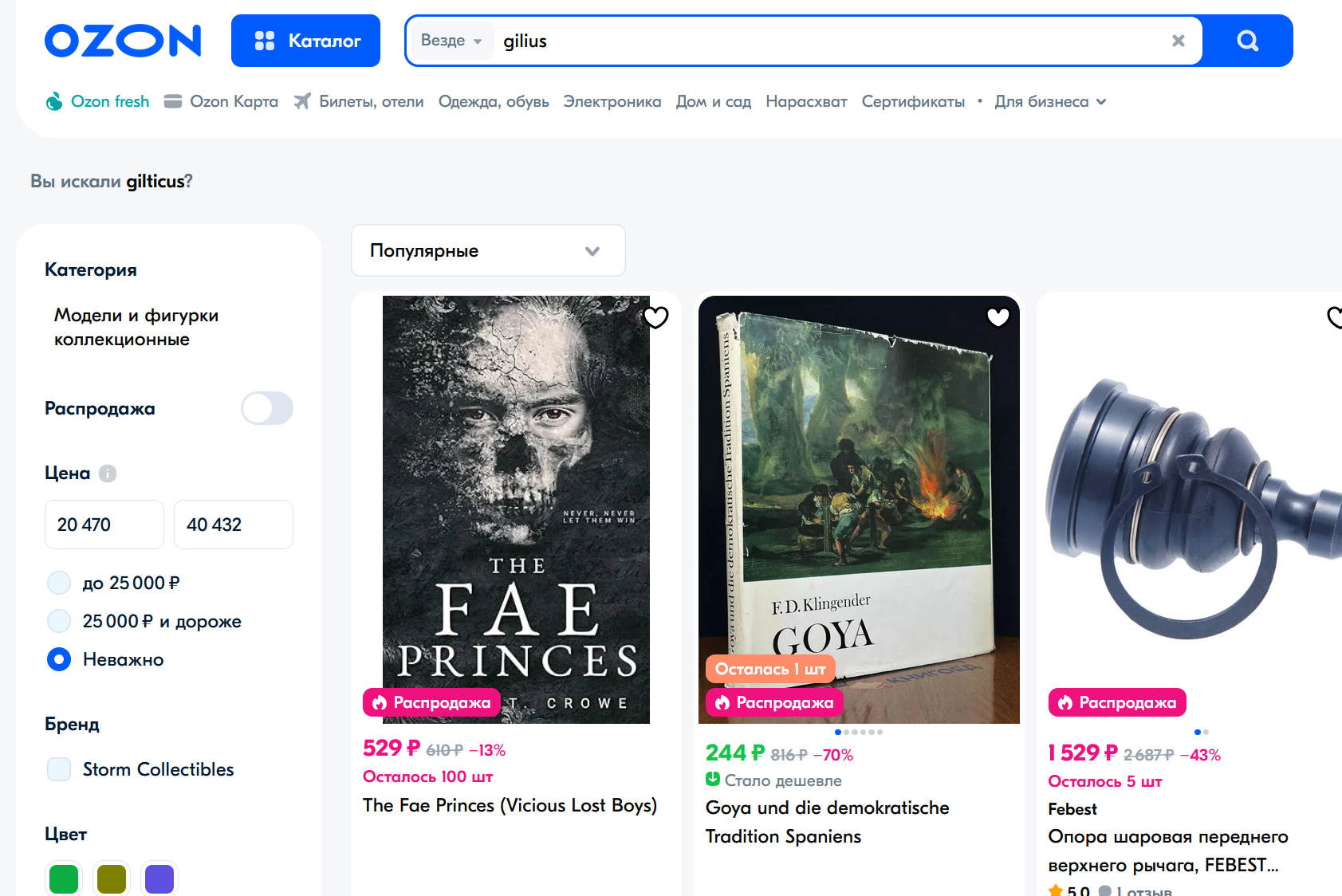Go to Билеты, отели section

click(371, 101)
